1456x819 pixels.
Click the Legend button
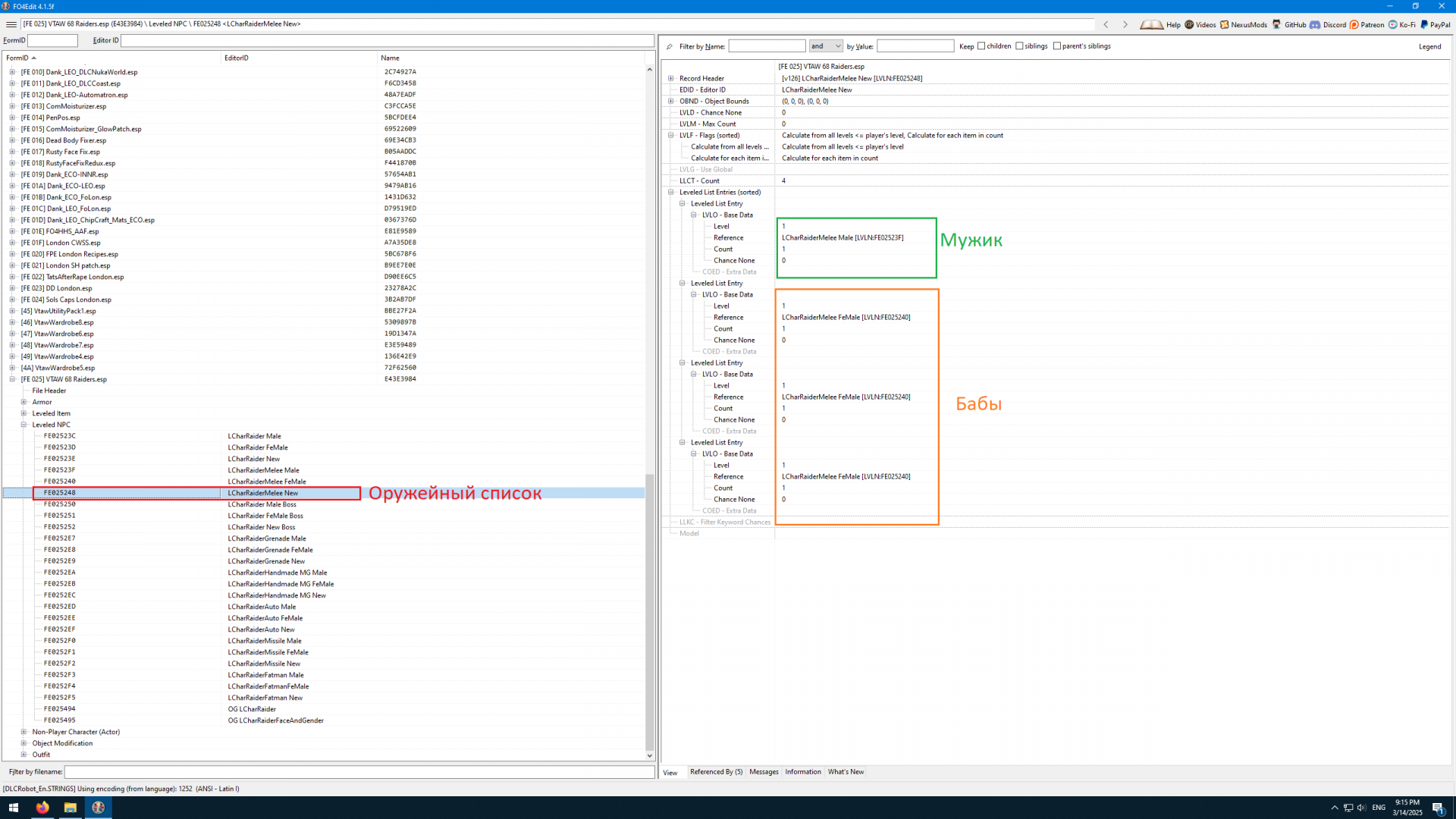pyautogui.click(x=1429, y=46)
